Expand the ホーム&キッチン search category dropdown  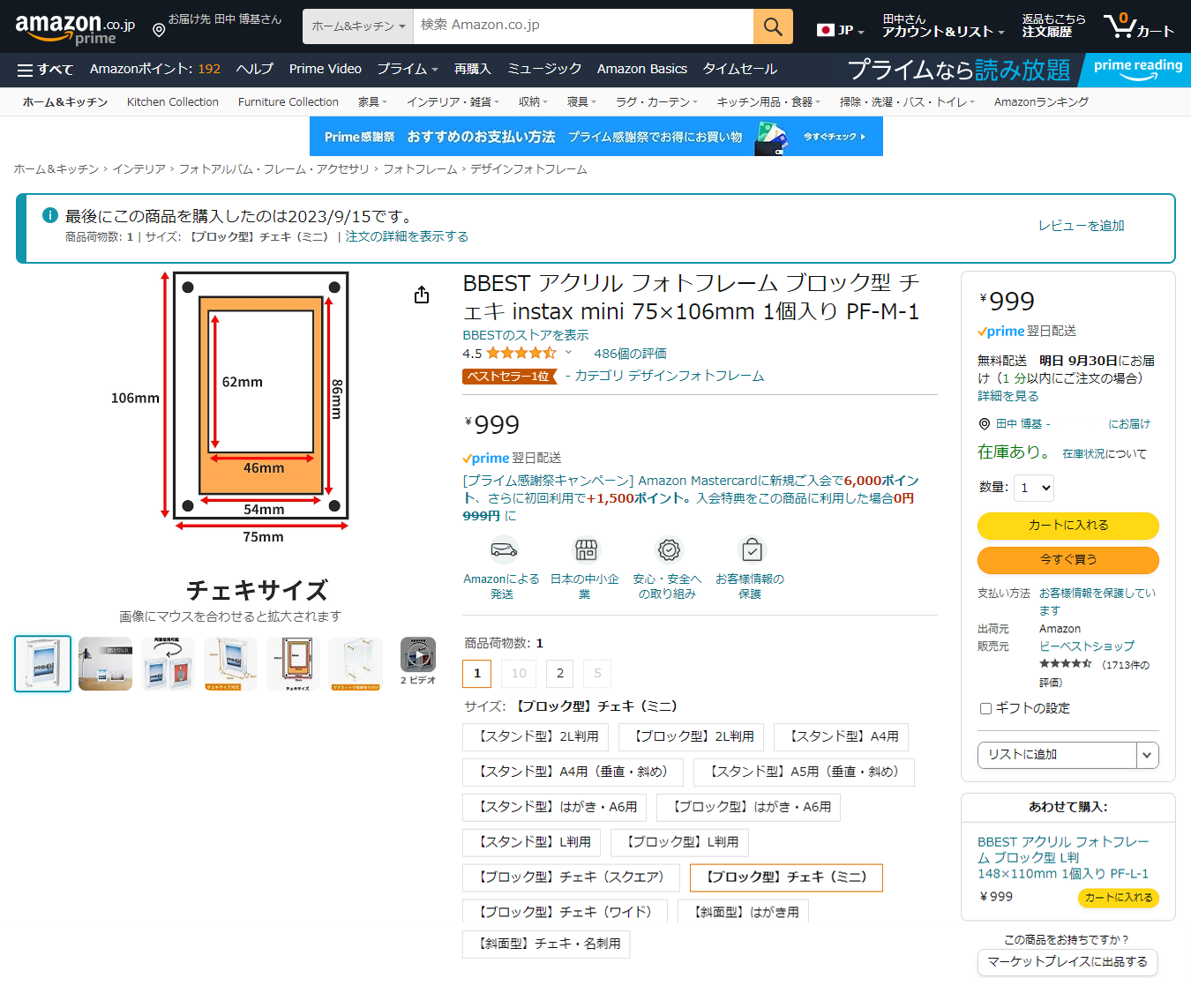tap(358, 26)
